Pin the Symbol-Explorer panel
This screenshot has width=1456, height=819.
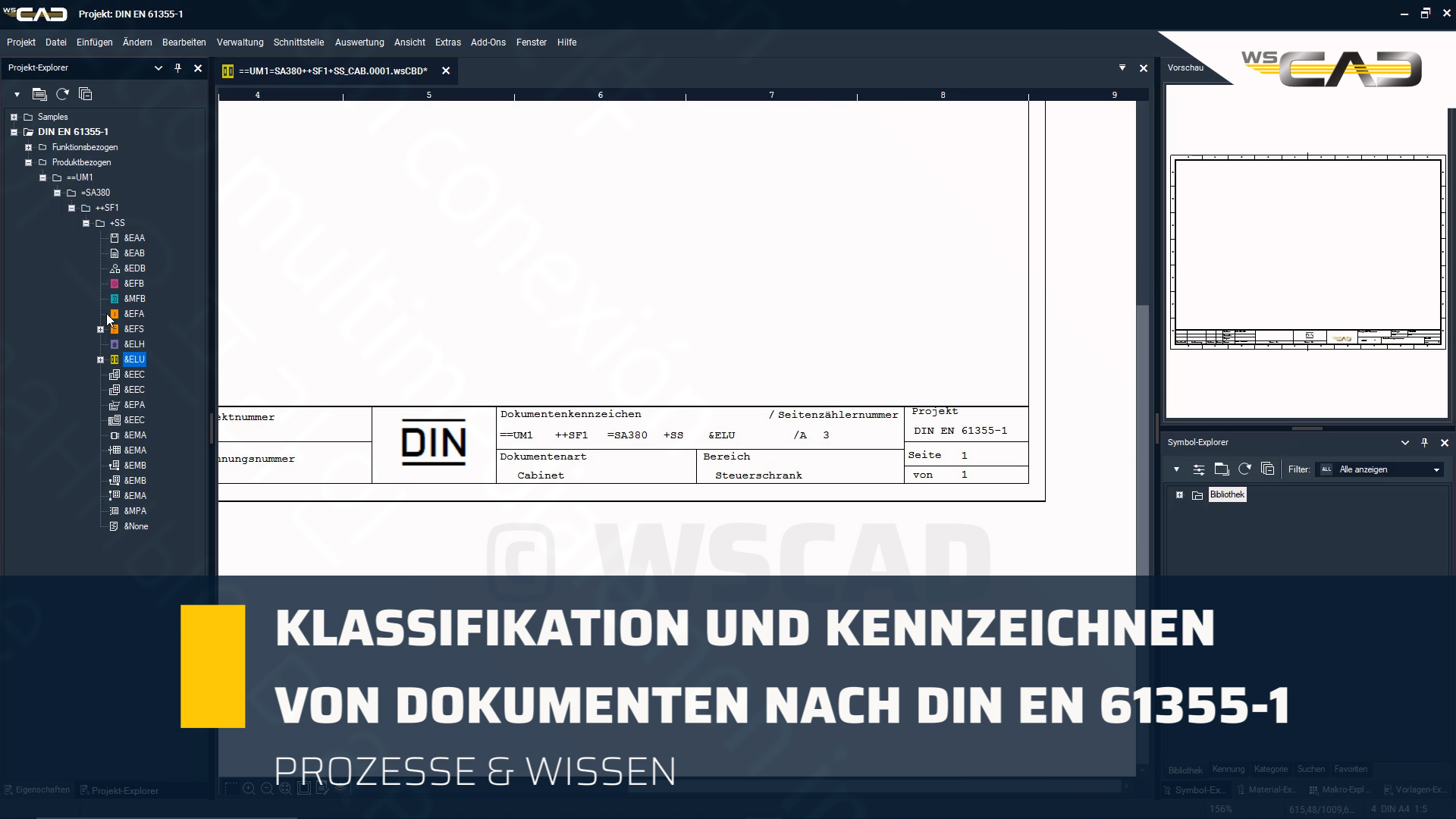click(1425, 442)
